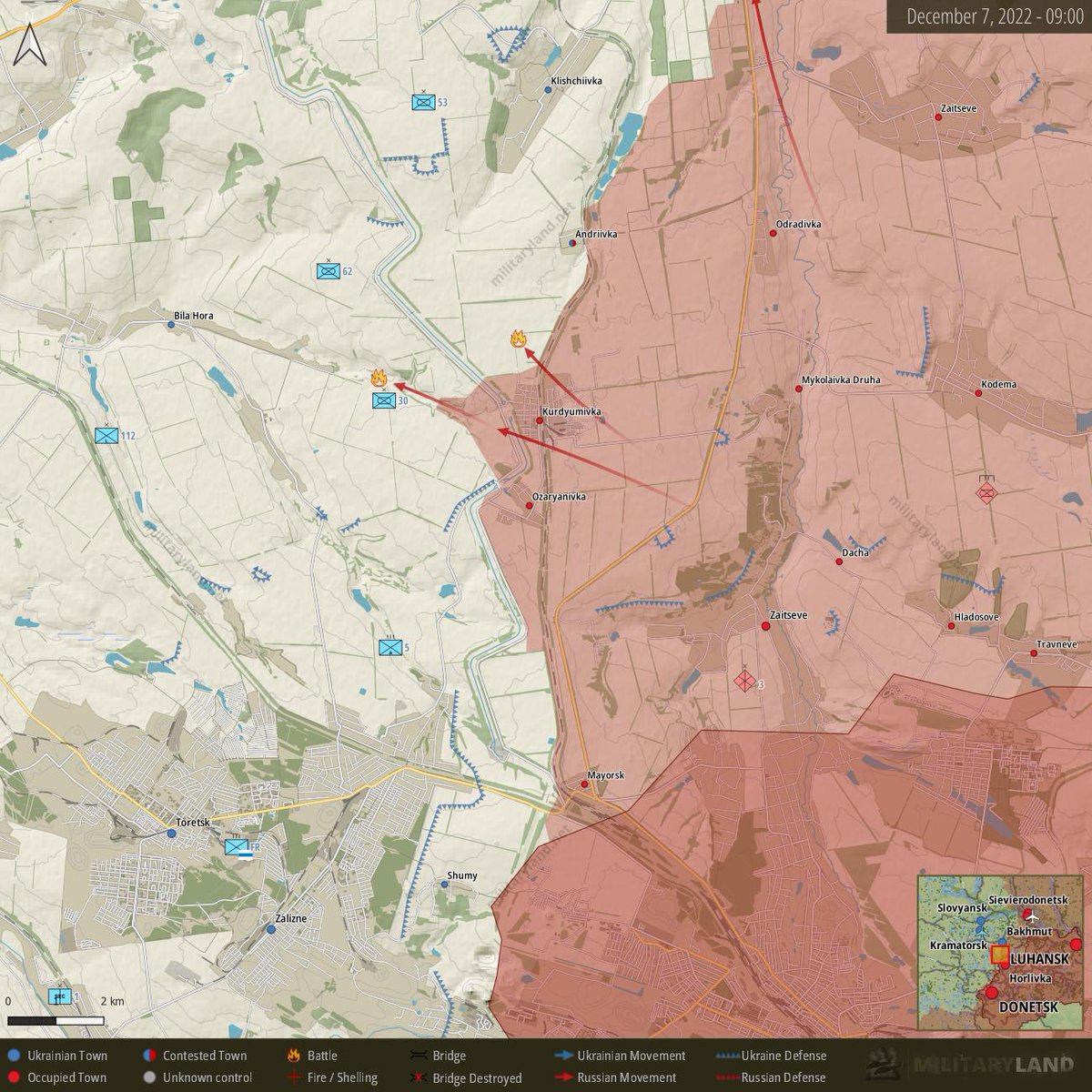The height and width of the screenshot is (1092, 1092).
Task: Click the Russian diamond unit marker below Kodema
Action: 986,492
